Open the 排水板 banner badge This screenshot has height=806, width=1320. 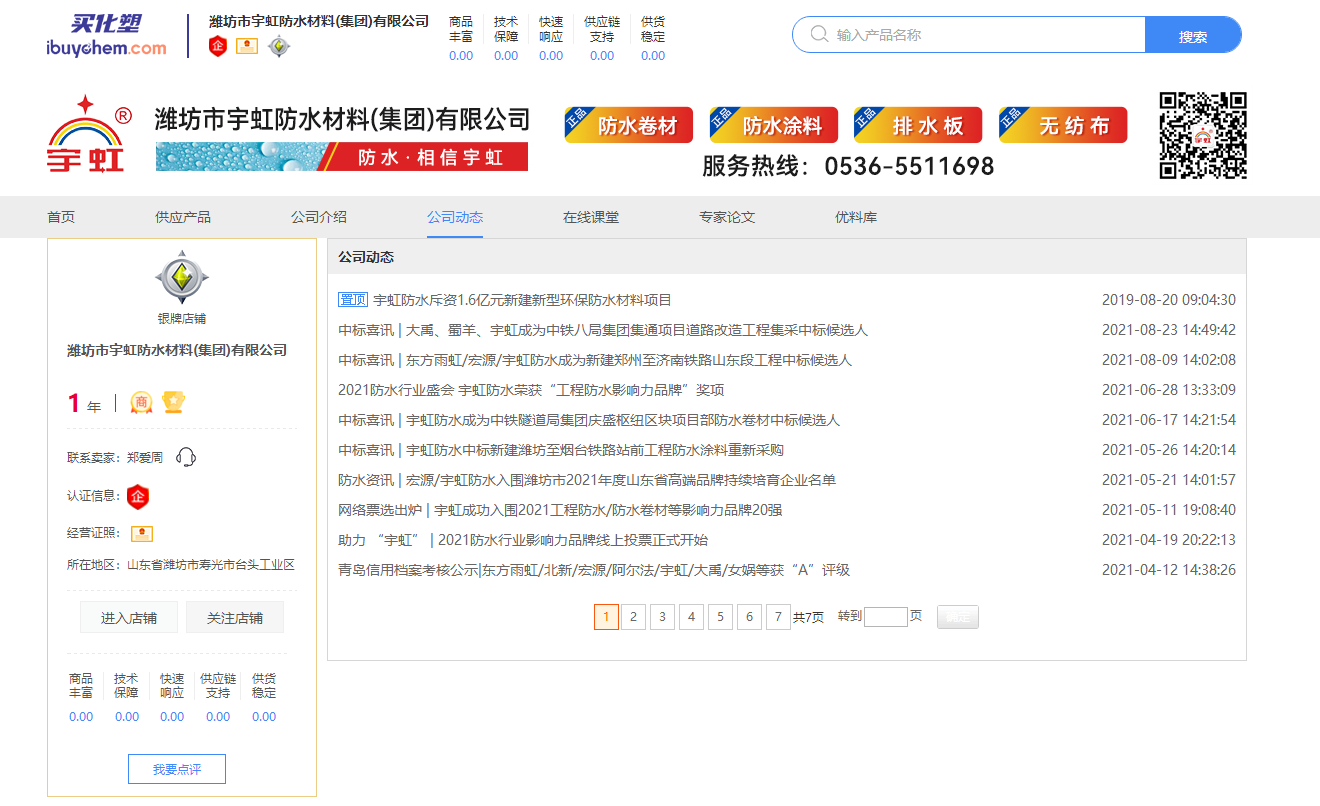tap(918, 125)
